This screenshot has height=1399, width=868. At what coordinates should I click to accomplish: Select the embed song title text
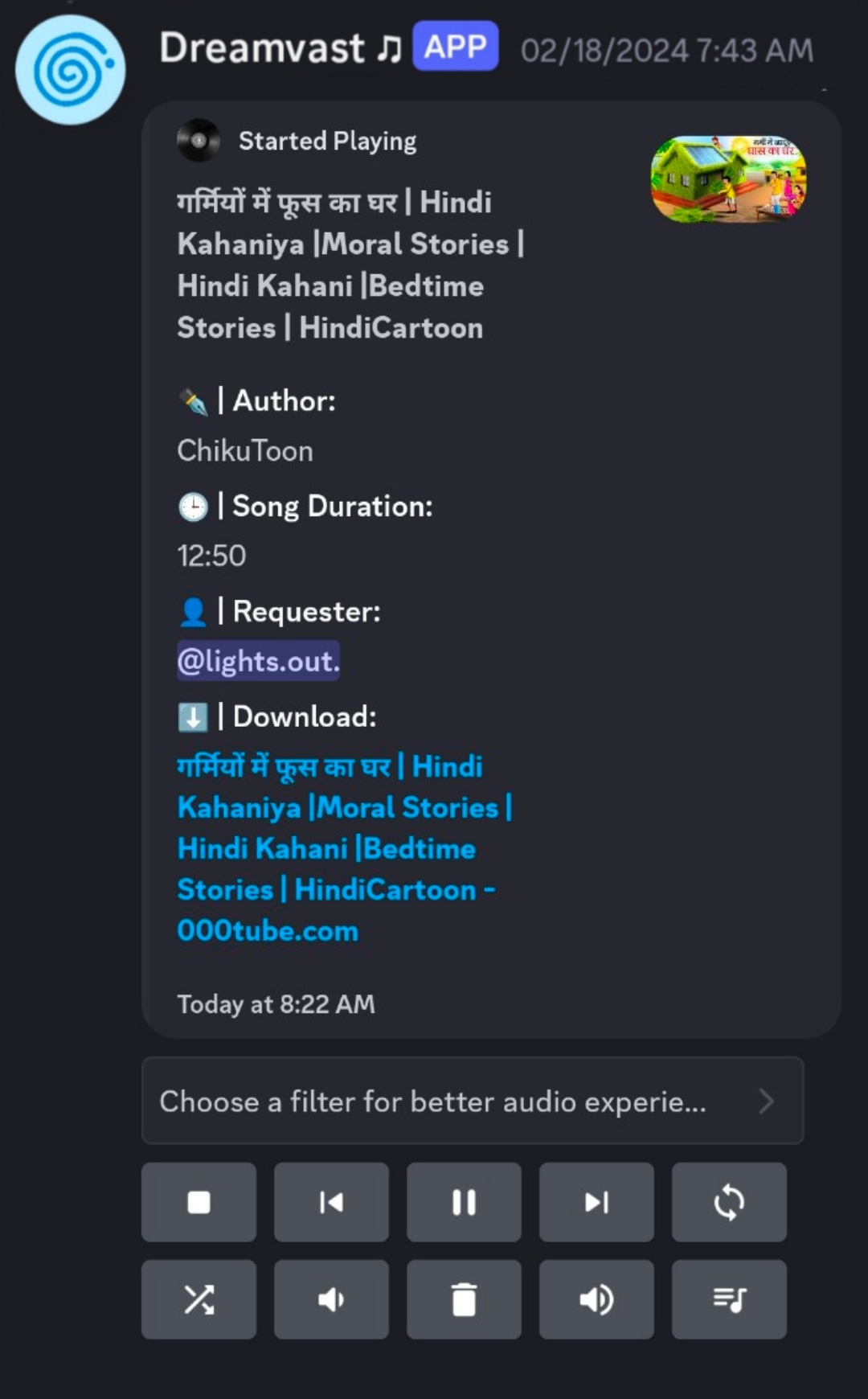point(350,265)
